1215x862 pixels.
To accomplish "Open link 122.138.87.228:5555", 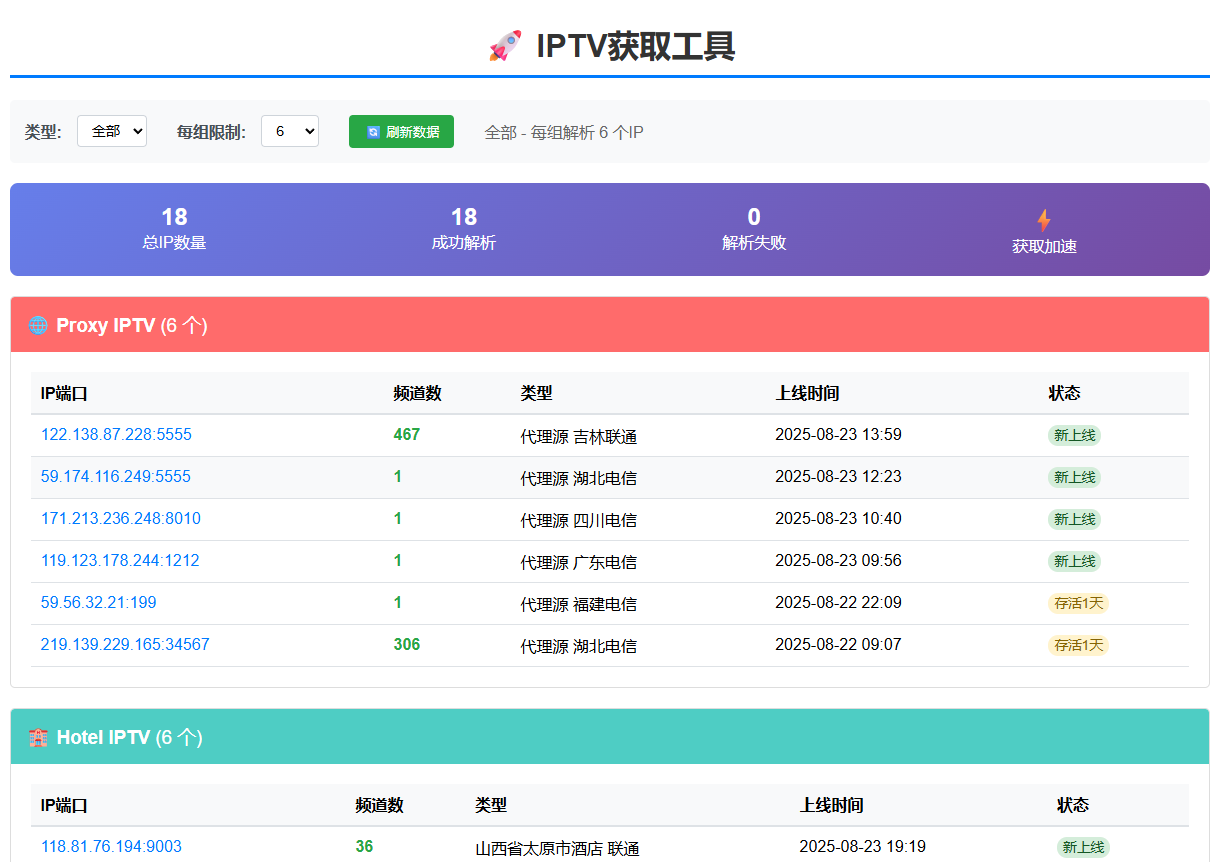I will pos(116,435).
